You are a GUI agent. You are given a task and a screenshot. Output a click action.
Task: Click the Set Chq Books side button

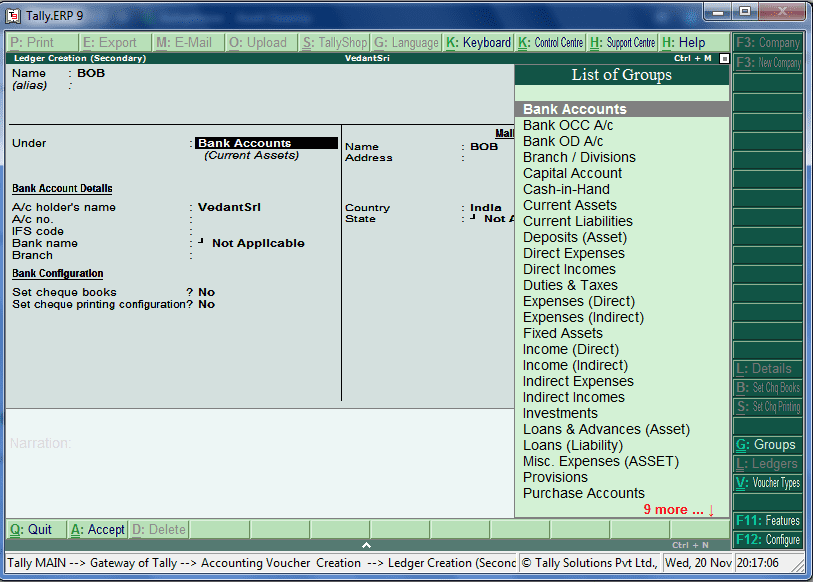pyautogui.click(x=768, y=388)
